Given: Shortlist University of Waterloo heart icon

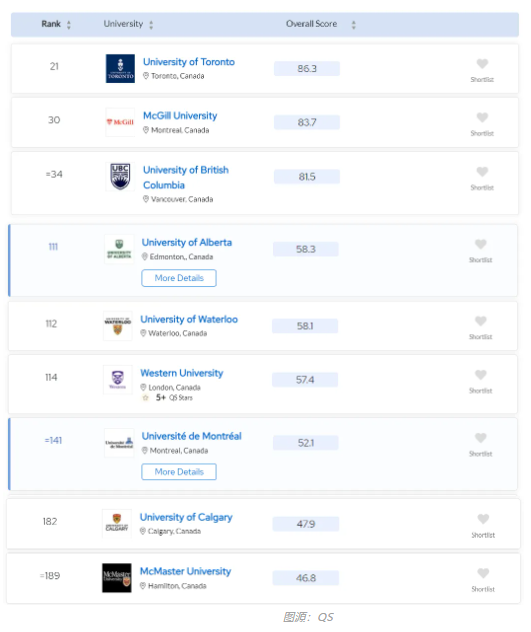Looking at the screenshot, I should [x=481, y=321].
